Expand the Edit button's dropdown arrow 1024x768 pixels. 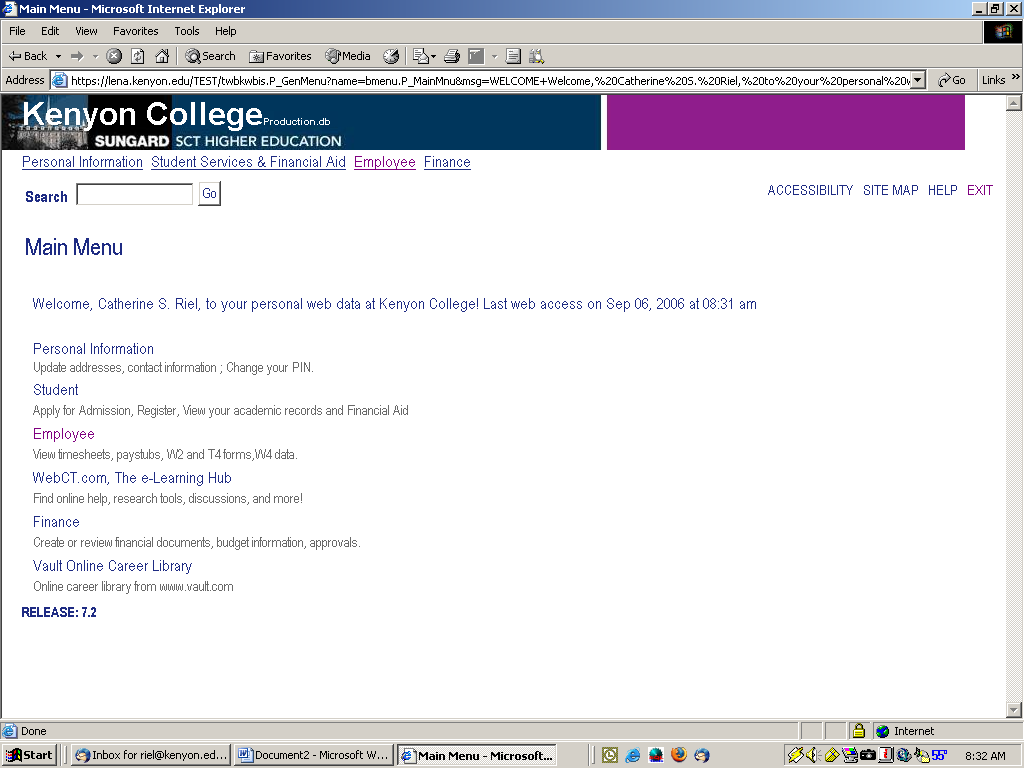(x=494, y=56)
